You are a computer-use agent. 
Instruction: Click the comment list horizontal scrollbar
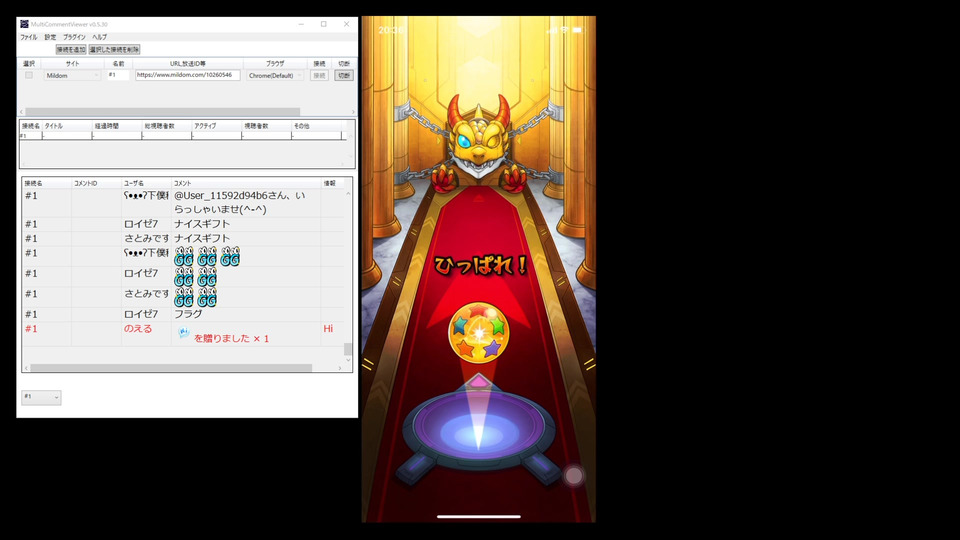pyautogui.click(x=171, y=368)
